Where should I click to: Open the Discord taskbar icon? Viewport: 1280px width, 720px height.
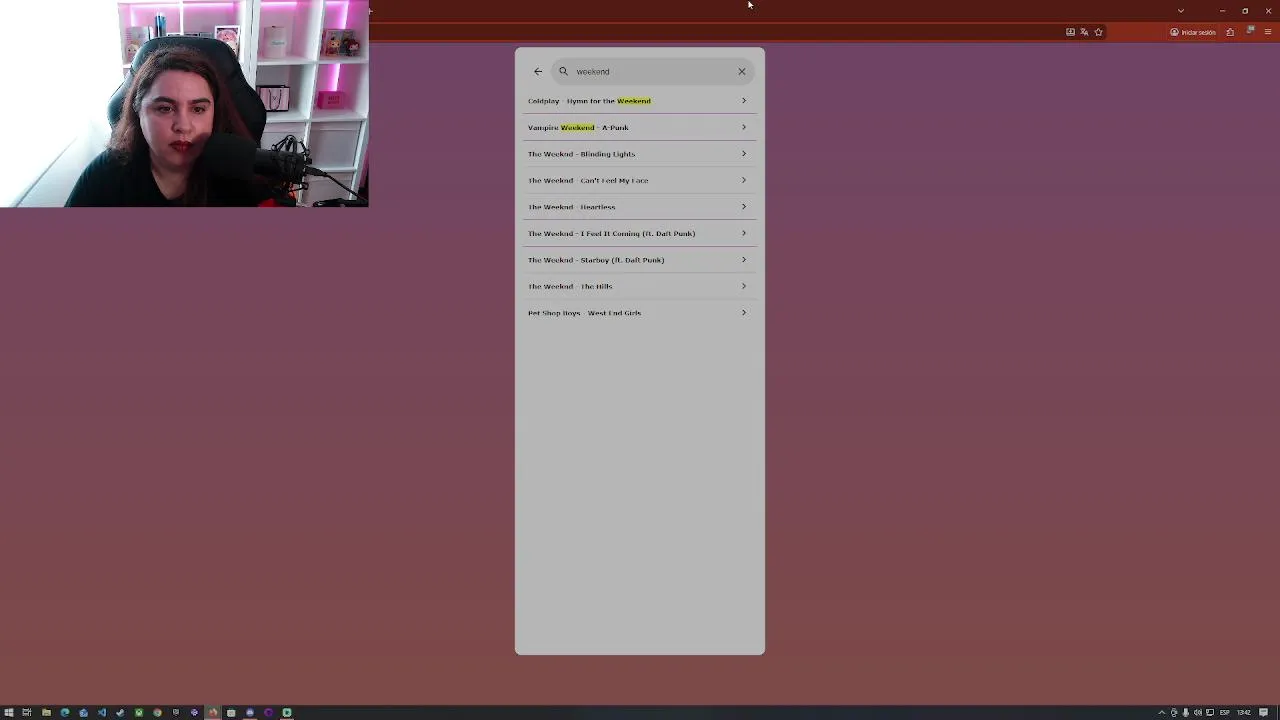click(250, 713)
